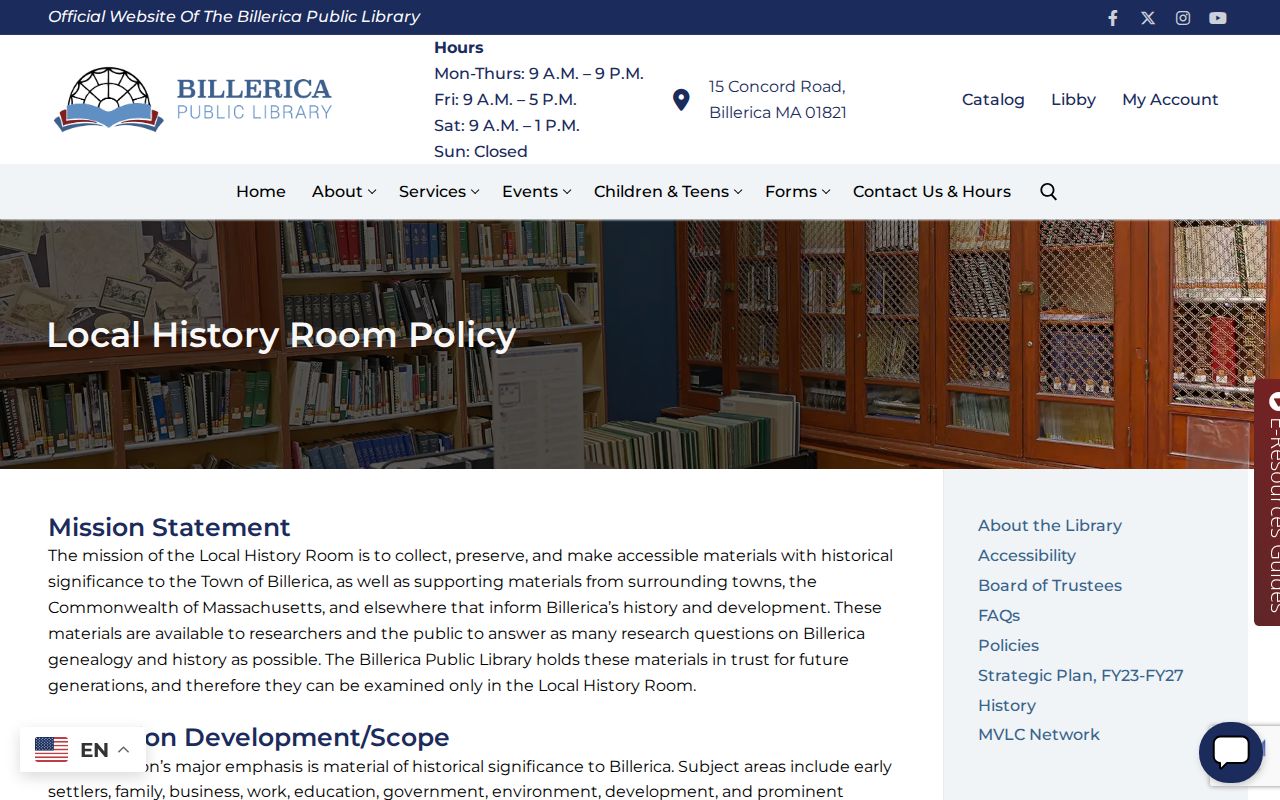
Task: Go to the Home menu item
Action: (x=261, y=191)
